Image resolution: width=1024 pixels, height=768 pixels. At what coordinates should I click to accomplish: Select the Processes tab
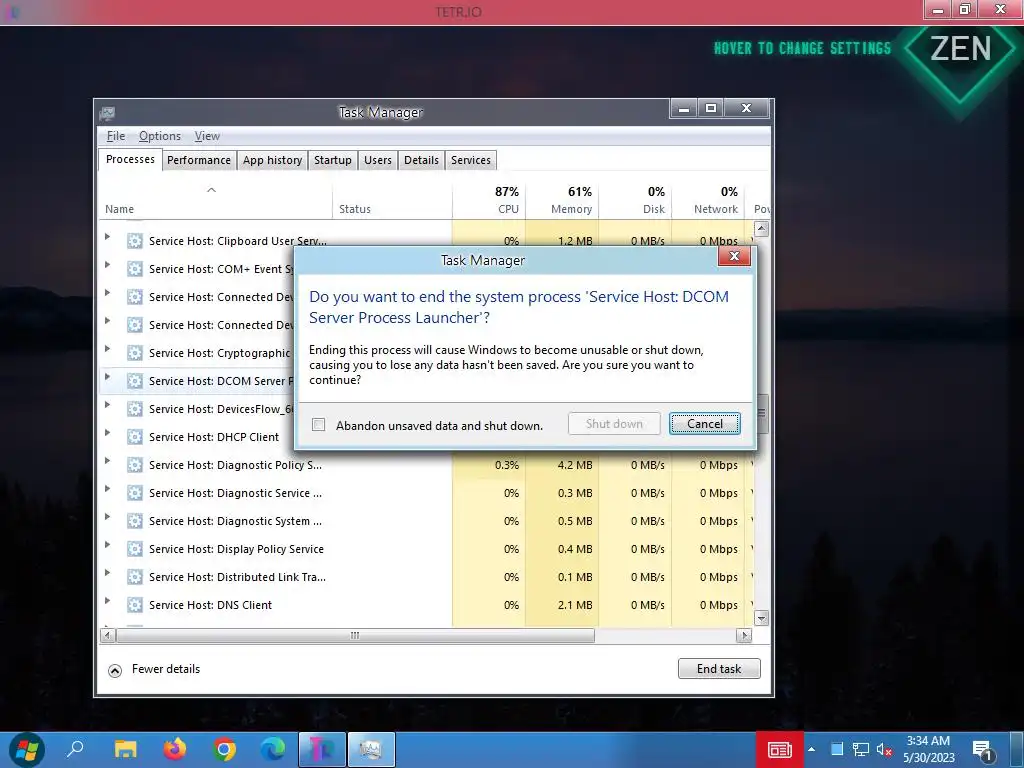pos(130,159)
